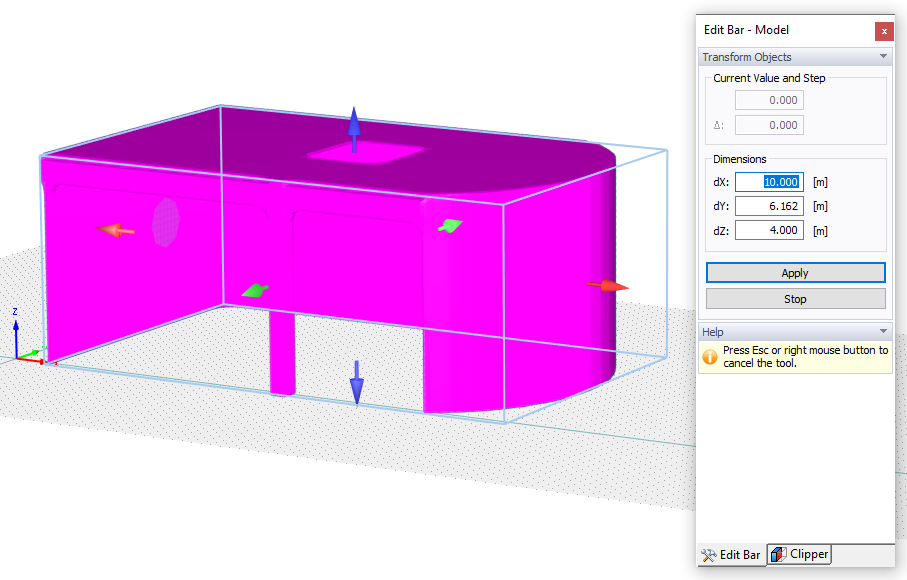Click the Dimensions group label
The width and height of the screenshot is (907, 580).
[739, 159]
